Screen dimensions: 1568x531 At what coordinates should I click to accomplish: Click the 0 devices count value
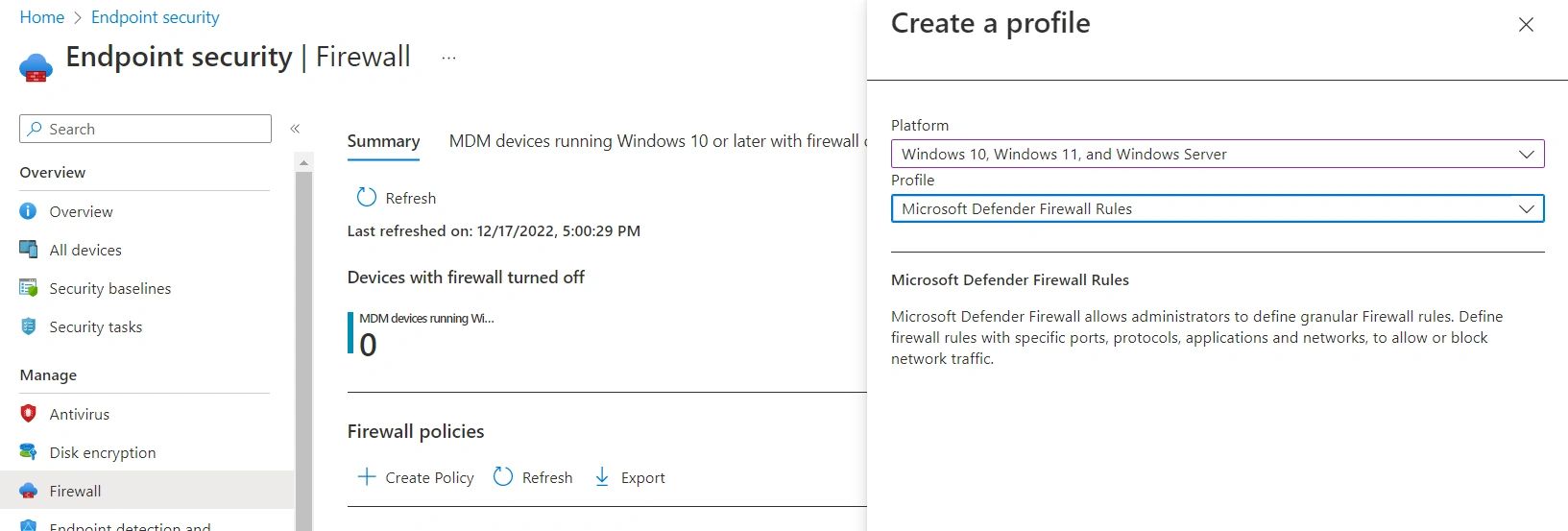click(368, 345)
